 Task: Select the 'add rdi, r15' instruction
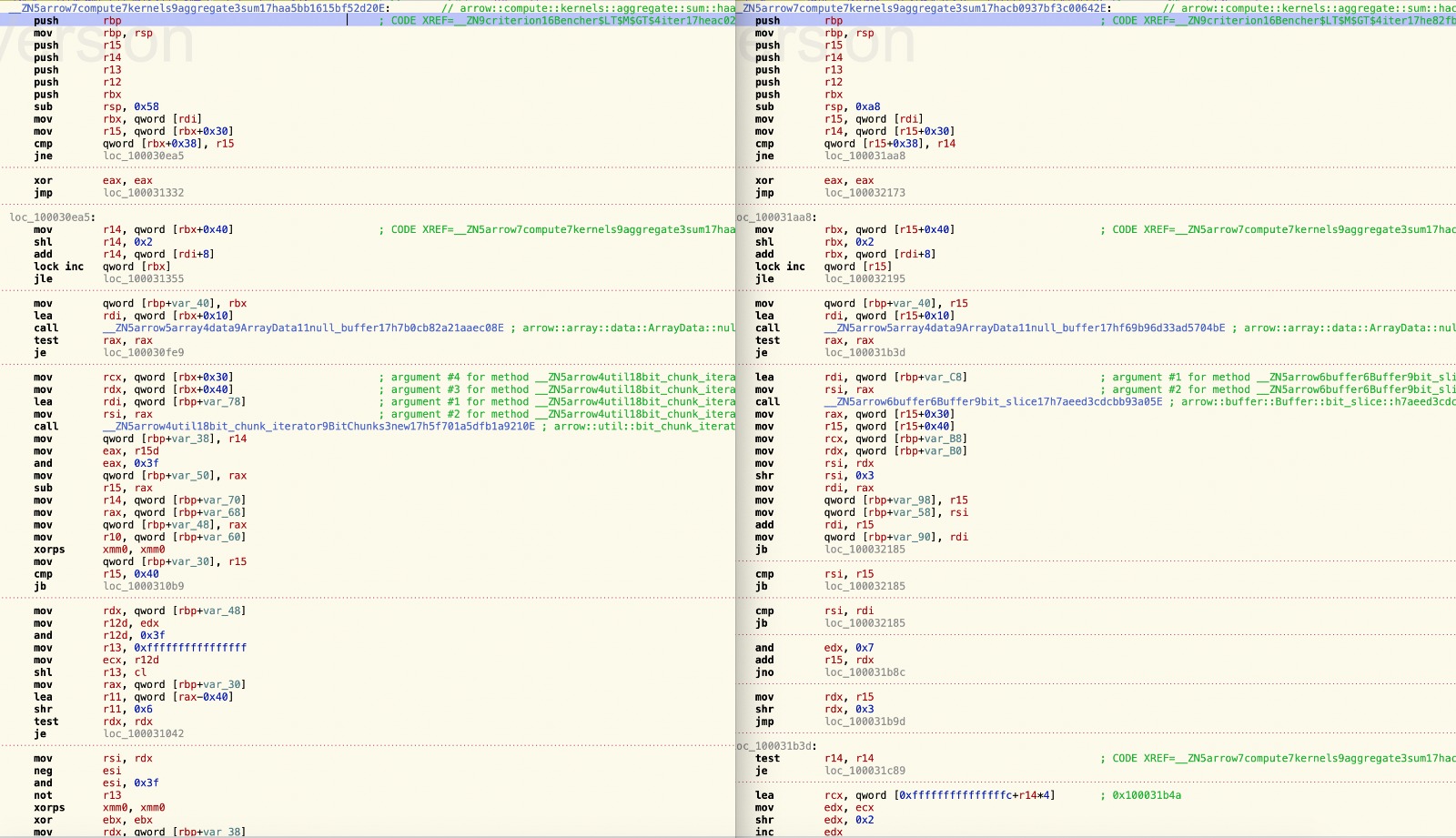pos(814,525)
